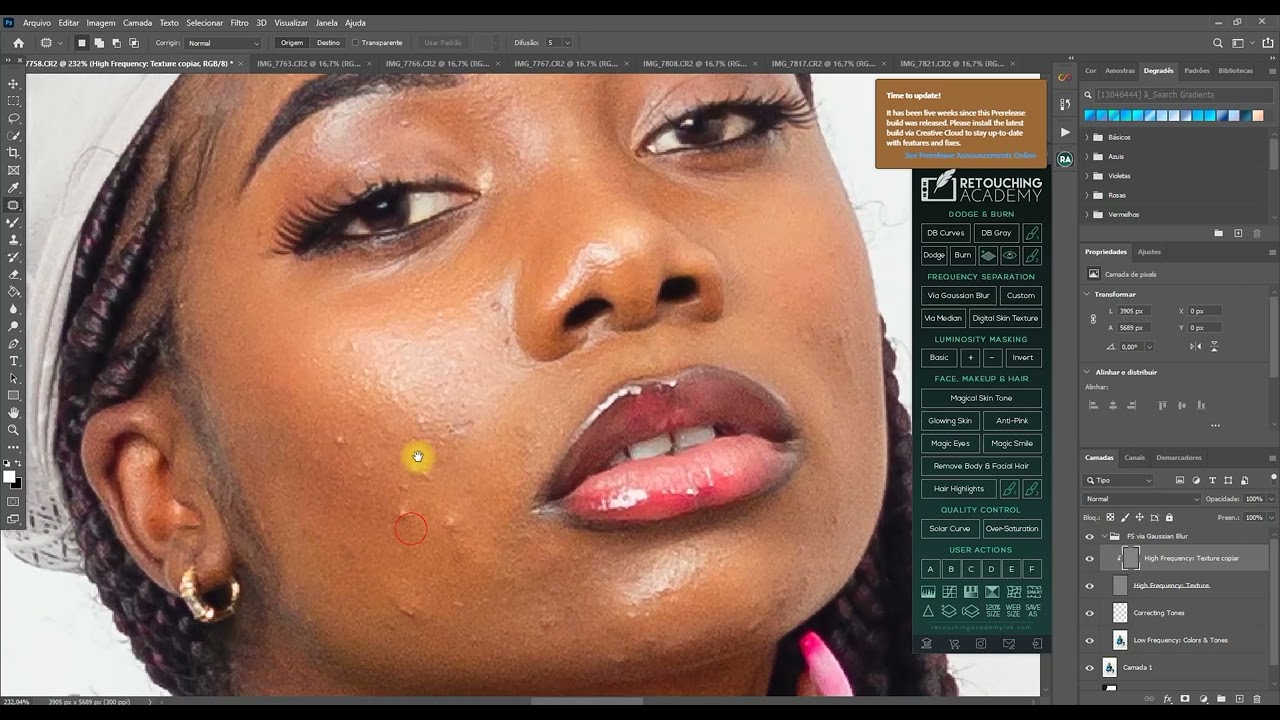Select the Move tool
Image resolution: width=1280 pixels, height=720 pixels.
point(14,84)
